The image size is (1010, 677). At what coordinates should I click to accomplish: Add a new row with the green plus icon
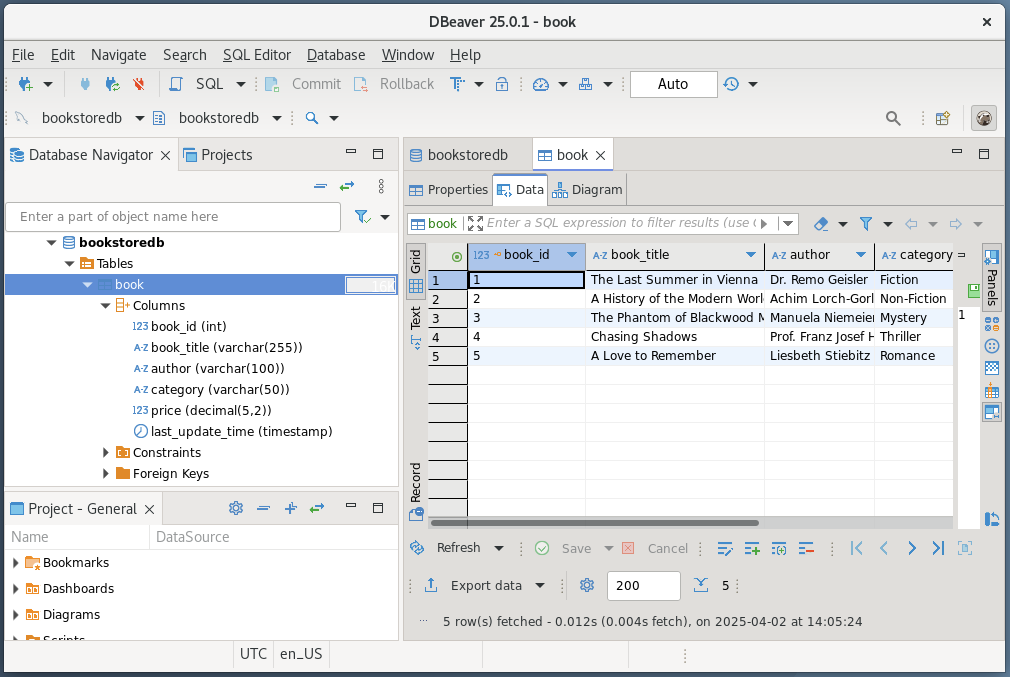751,548
